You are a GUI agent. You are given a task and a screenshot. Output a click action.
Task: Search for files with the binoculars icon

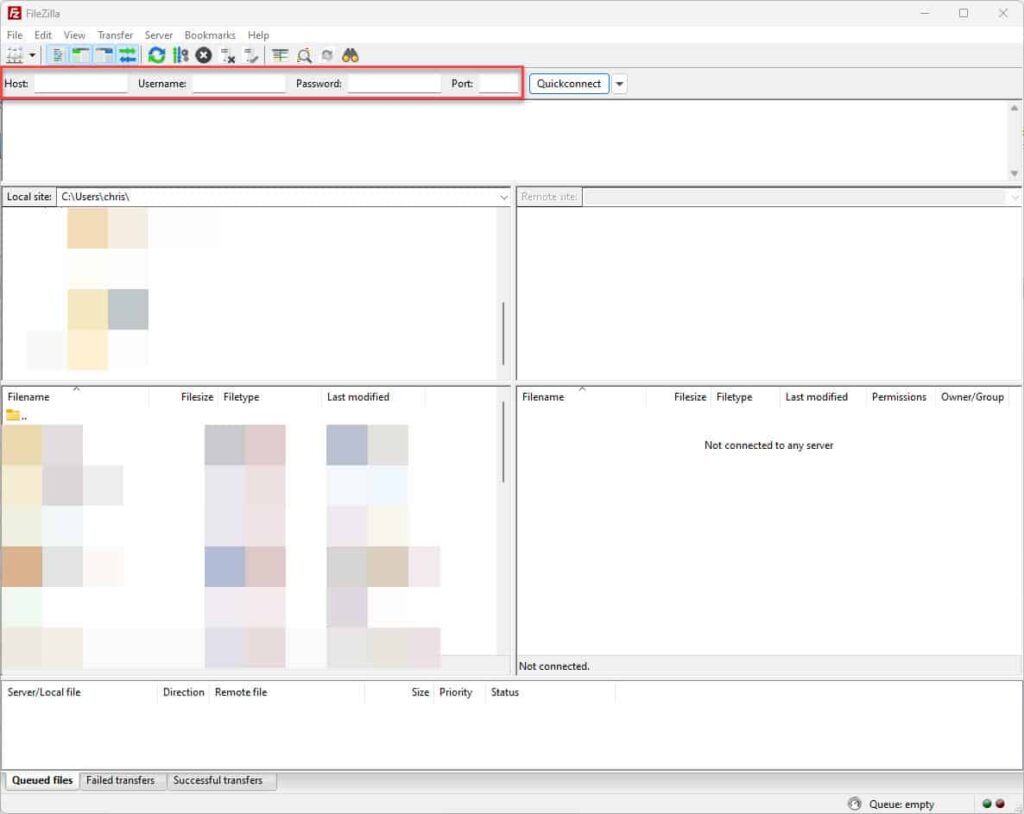351,56
